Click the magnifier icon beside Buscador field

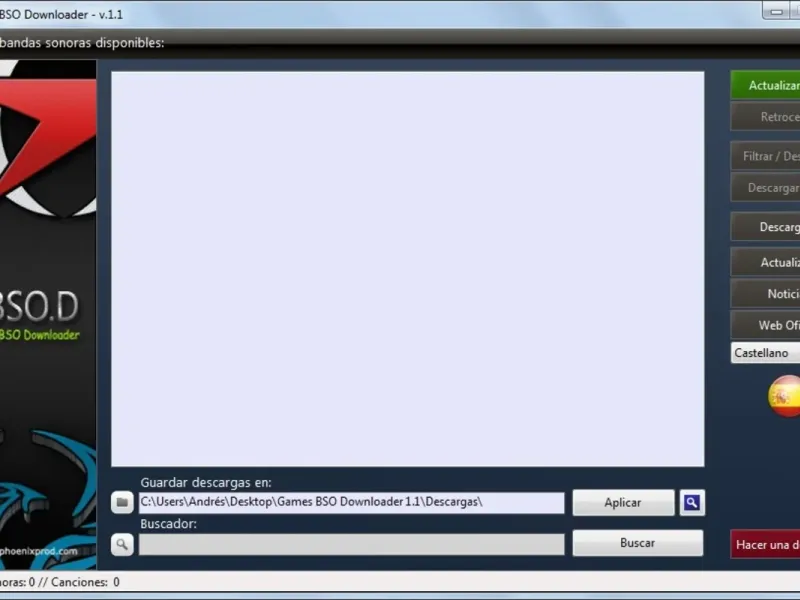click(x=122, y=544)
